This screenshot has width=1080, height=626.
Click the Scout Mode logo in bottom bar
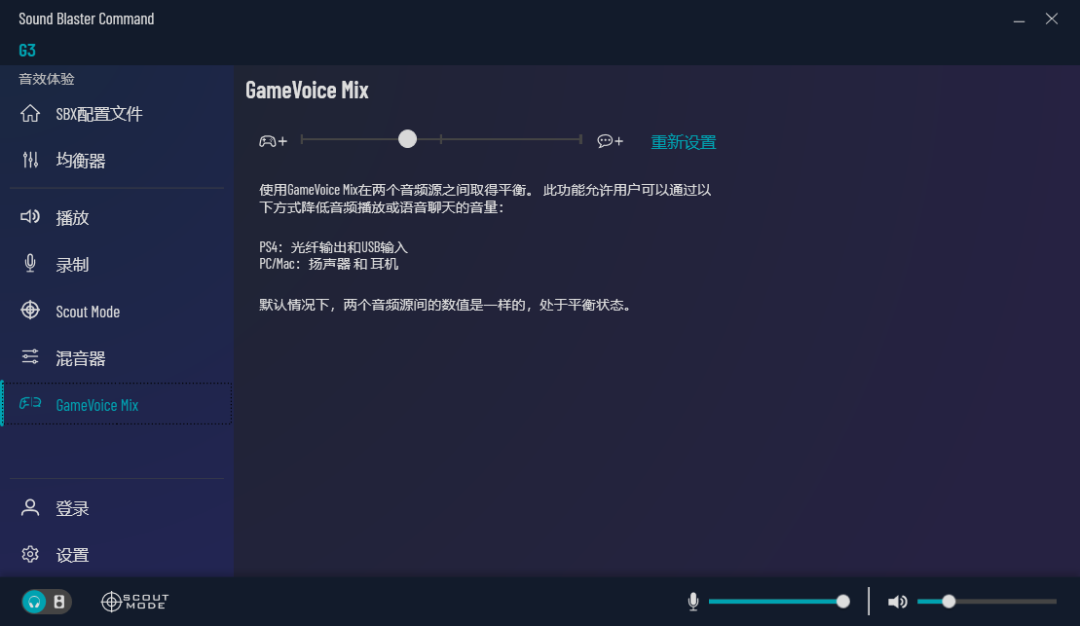[135, 601]
